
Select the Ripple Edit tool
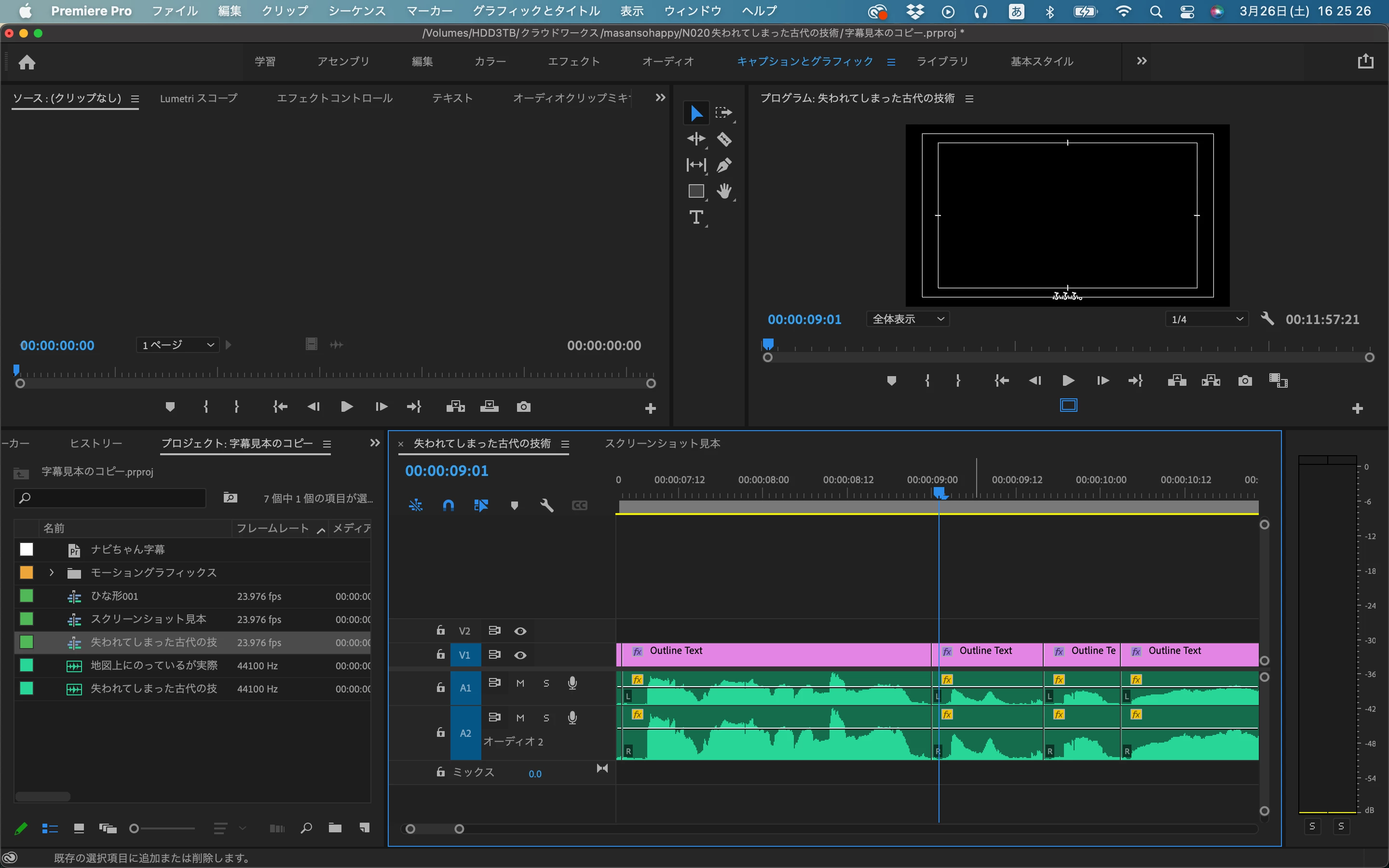(695, 139)
